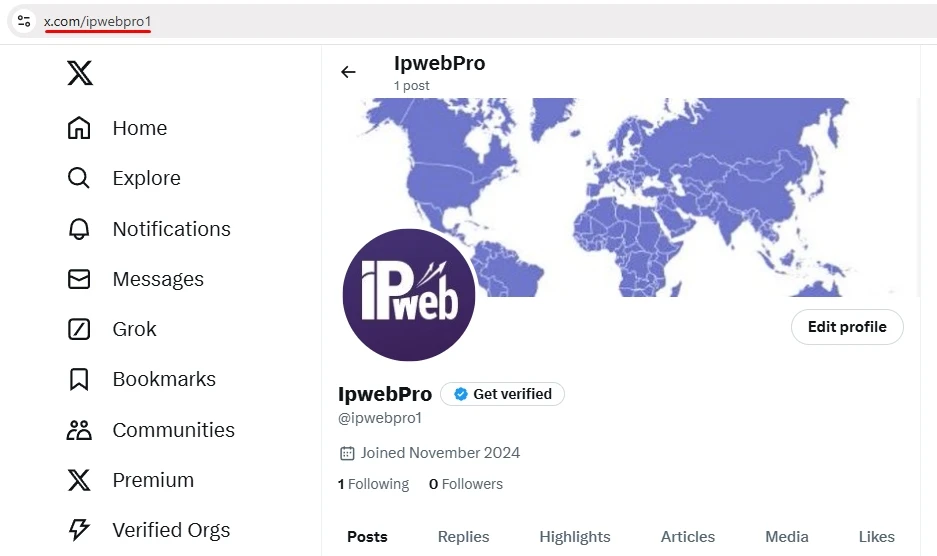Open Notifications bell icon

coord(78,229)
